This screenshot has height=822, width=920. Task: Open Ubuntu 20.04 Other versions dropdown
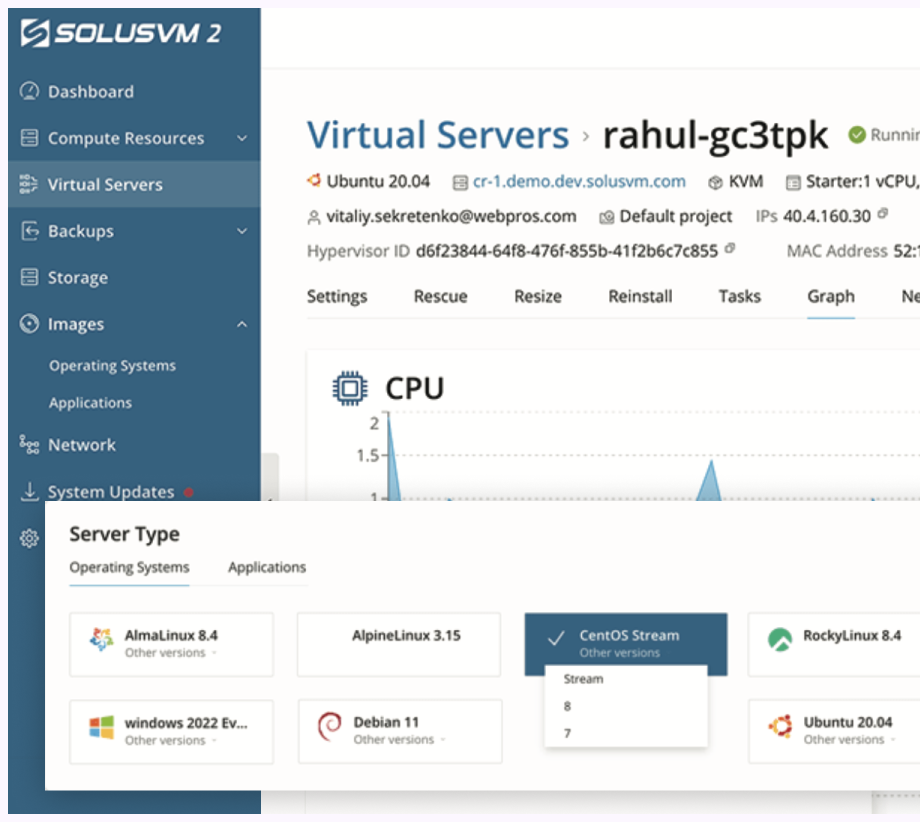(x=850, y=740)
